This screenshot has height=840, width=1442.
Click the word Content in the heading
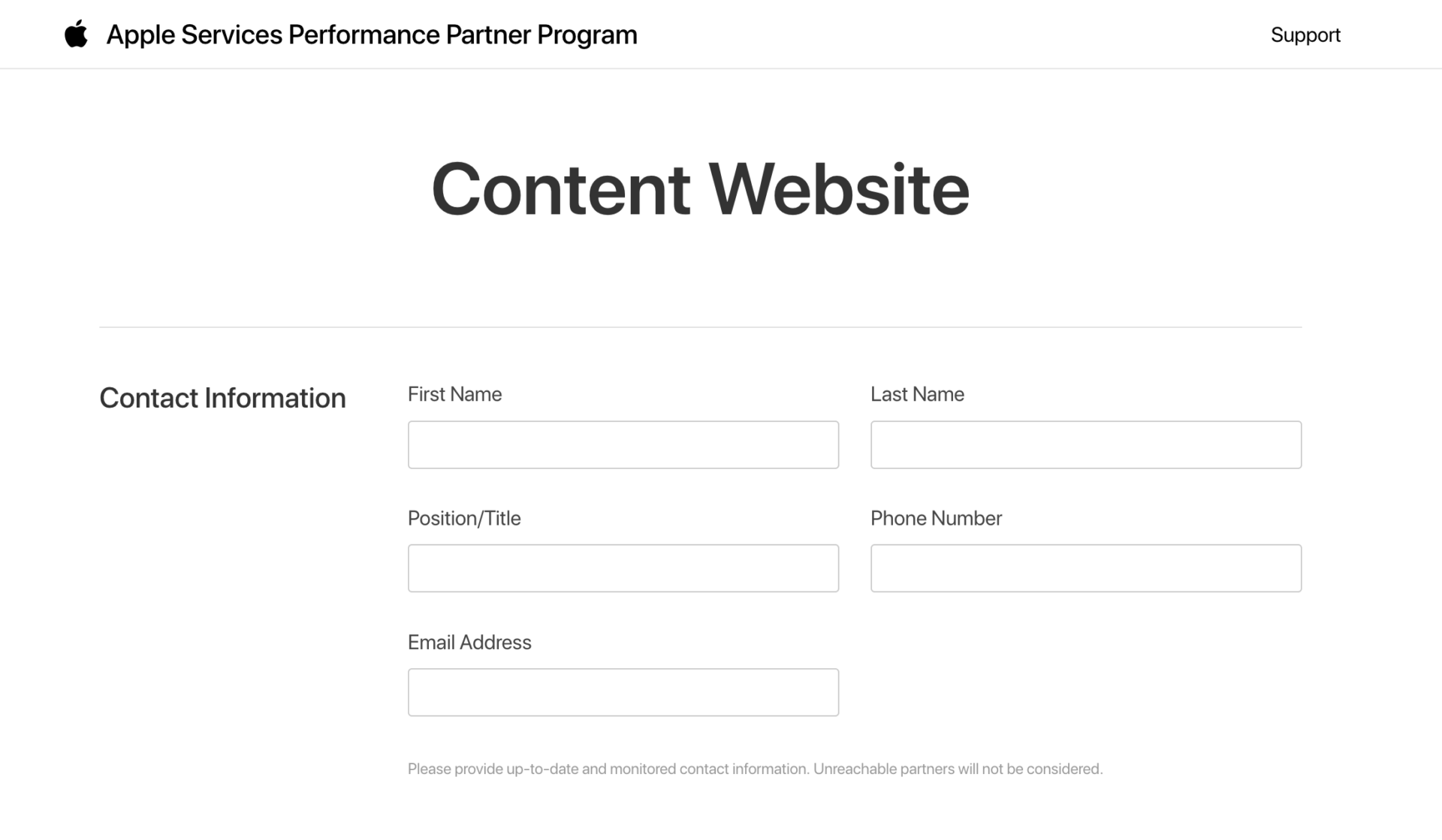[561, 189]
